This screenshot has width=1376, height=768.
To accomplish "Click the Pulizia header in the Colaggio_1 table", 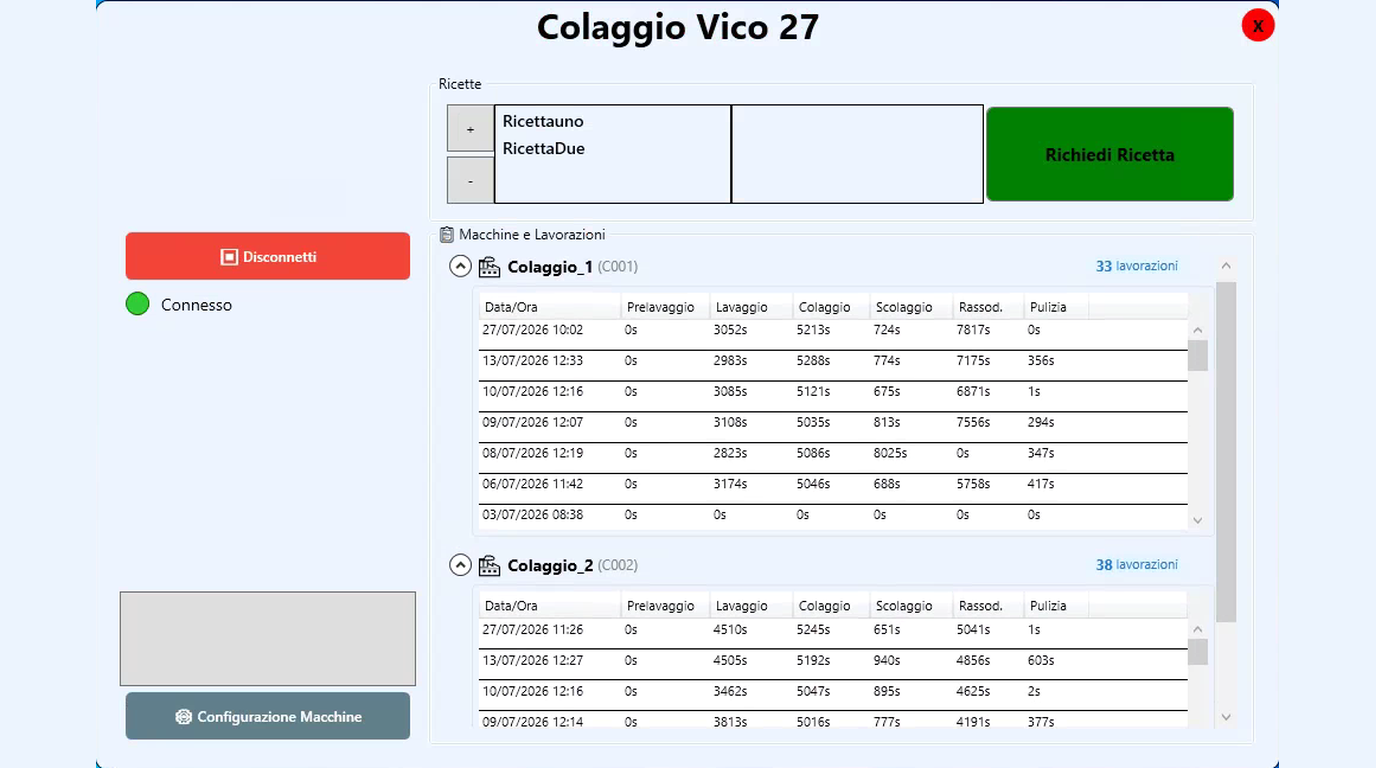I will (1056, 307).
